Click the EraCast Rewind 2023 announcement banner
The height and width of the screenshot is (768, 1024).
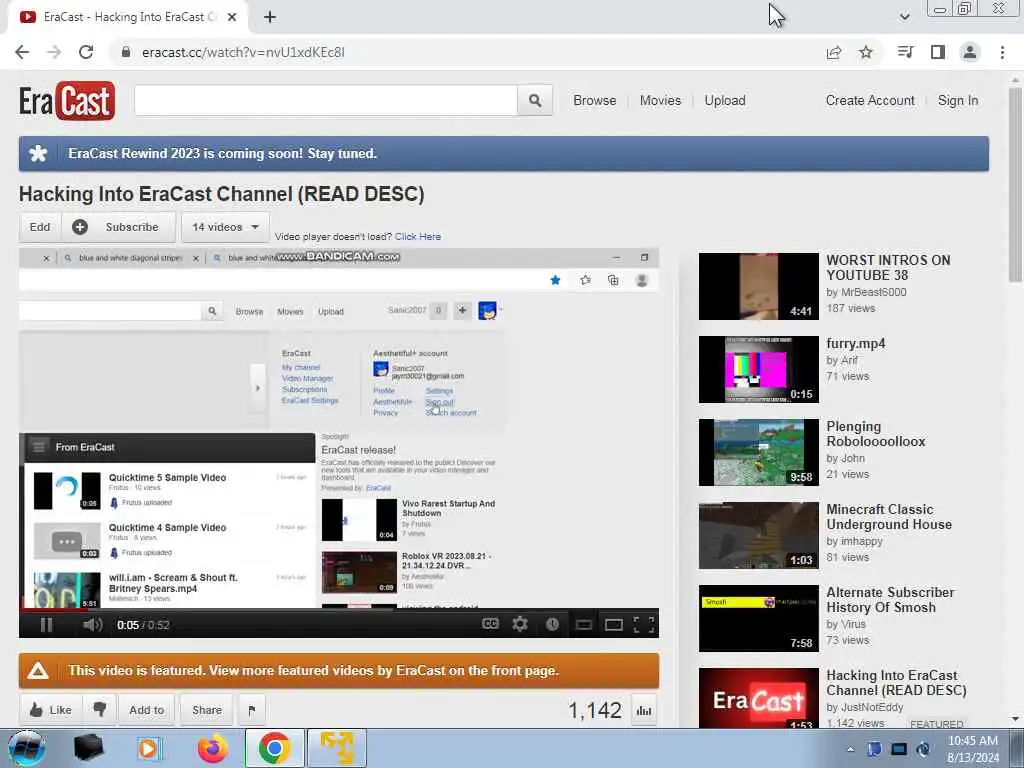coord(504,154)
